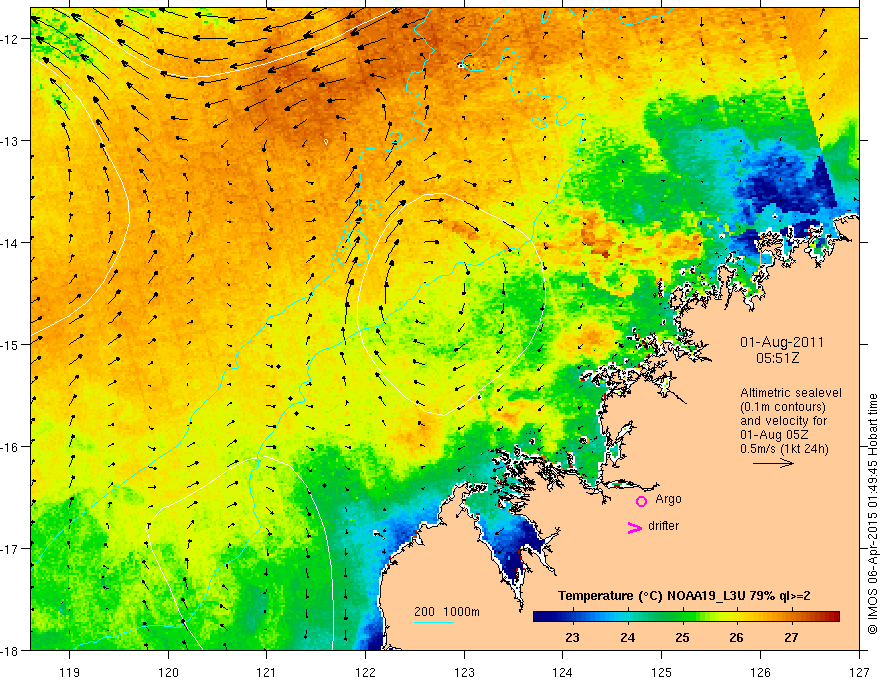This screenshot has width=880, height=680.
Task: Click the Temperature NOAA19_L3U colorbar title
Action: tap(684, 596)
